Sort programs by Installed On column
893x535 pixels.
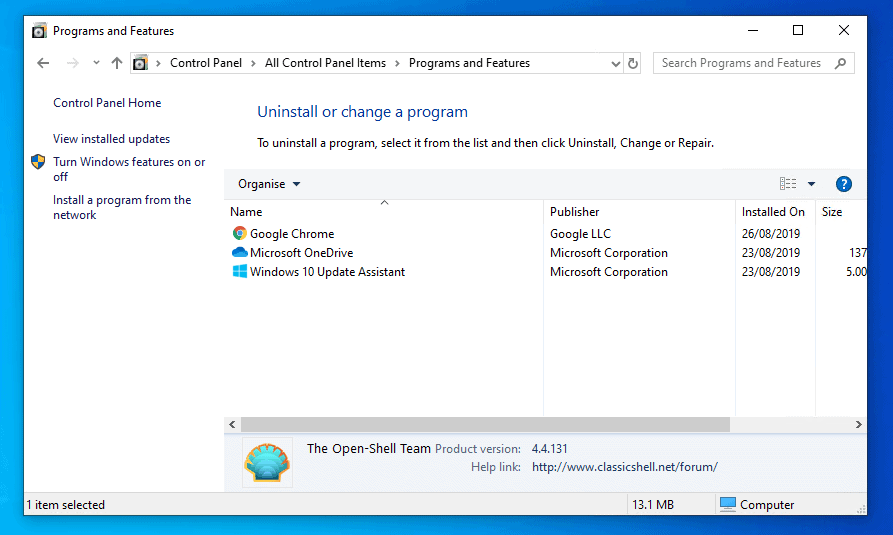click(773, 212)
